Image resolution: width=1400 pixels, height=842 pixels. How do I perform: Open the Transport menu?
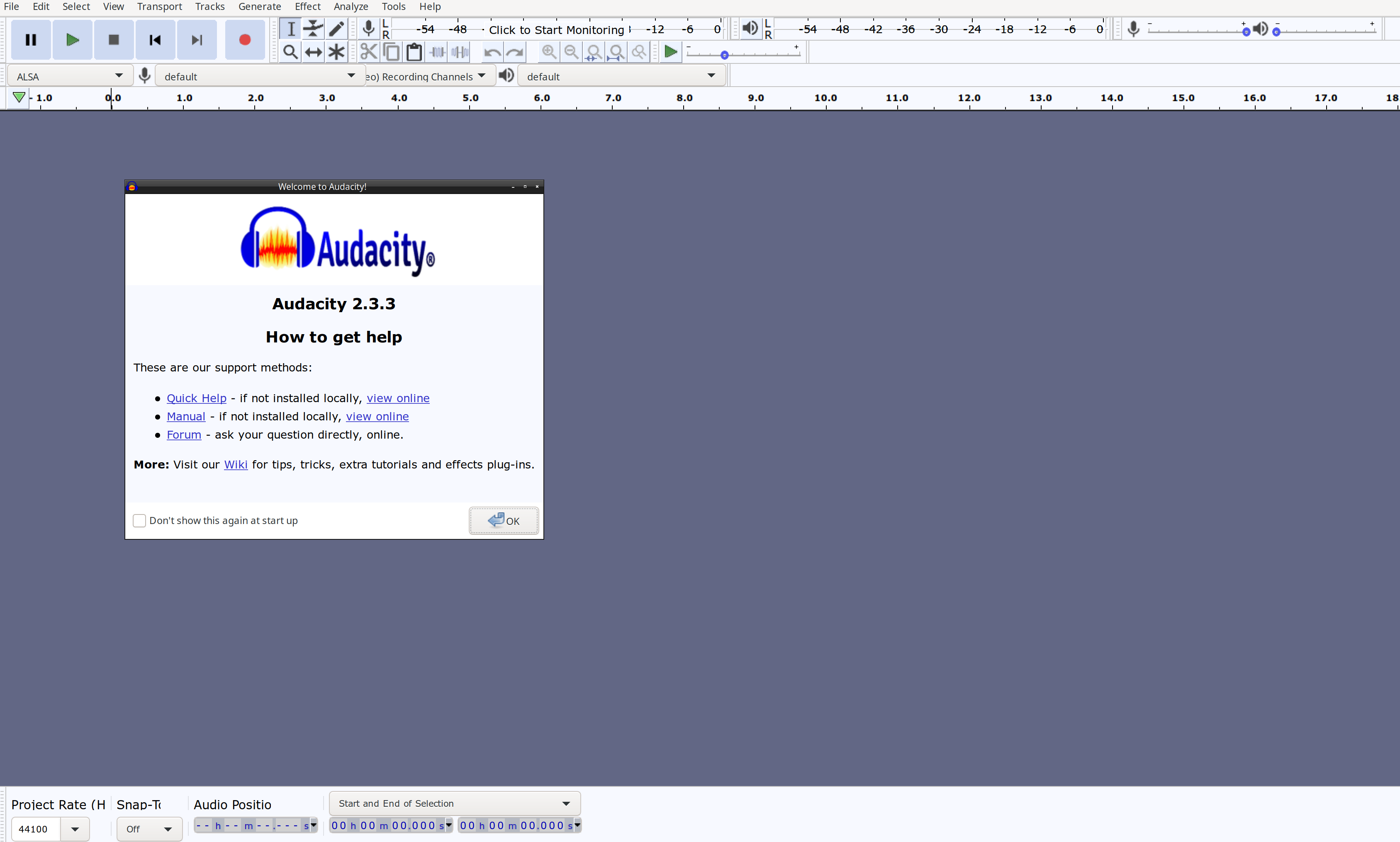tap(160, 6)
